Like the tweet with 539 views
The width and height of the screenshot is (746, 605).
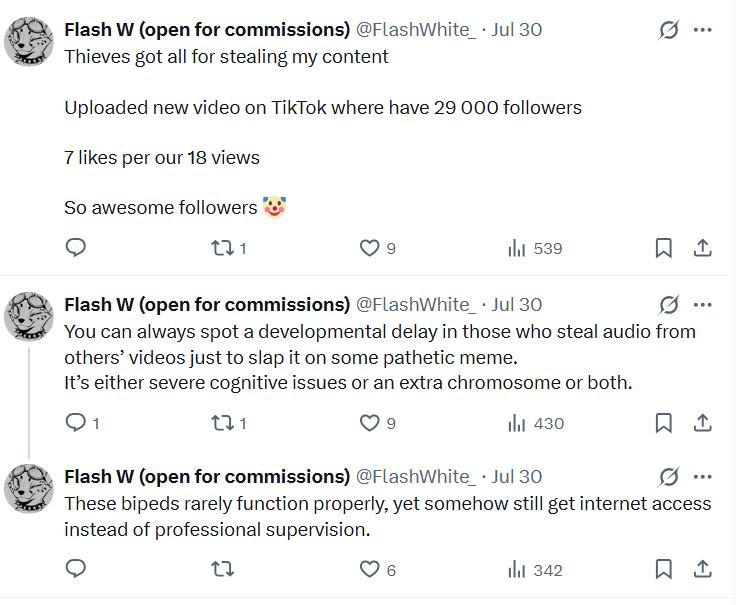tap(370, 248)
